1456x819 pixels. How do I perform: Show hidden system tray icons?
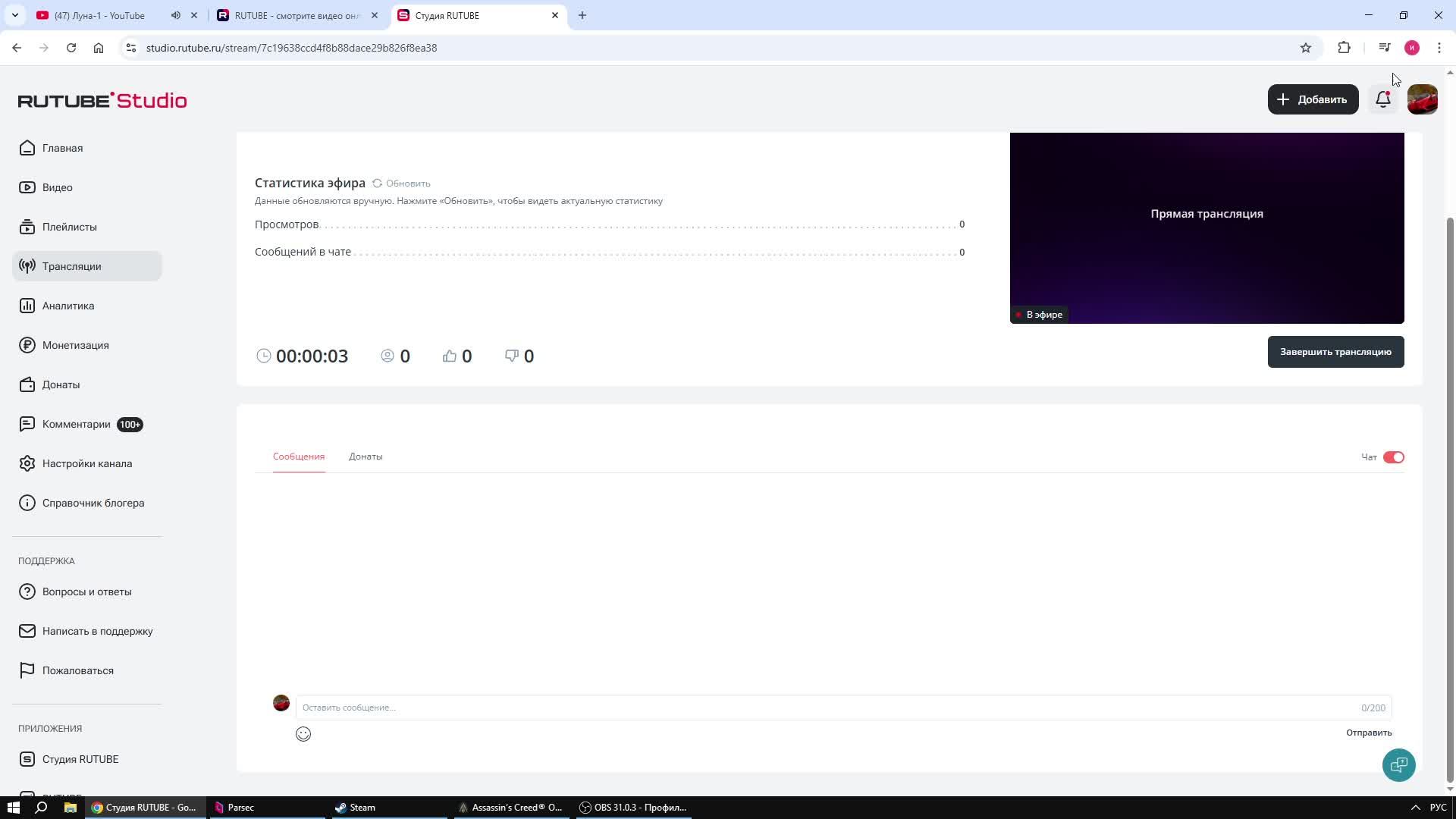pos(1415,808)
